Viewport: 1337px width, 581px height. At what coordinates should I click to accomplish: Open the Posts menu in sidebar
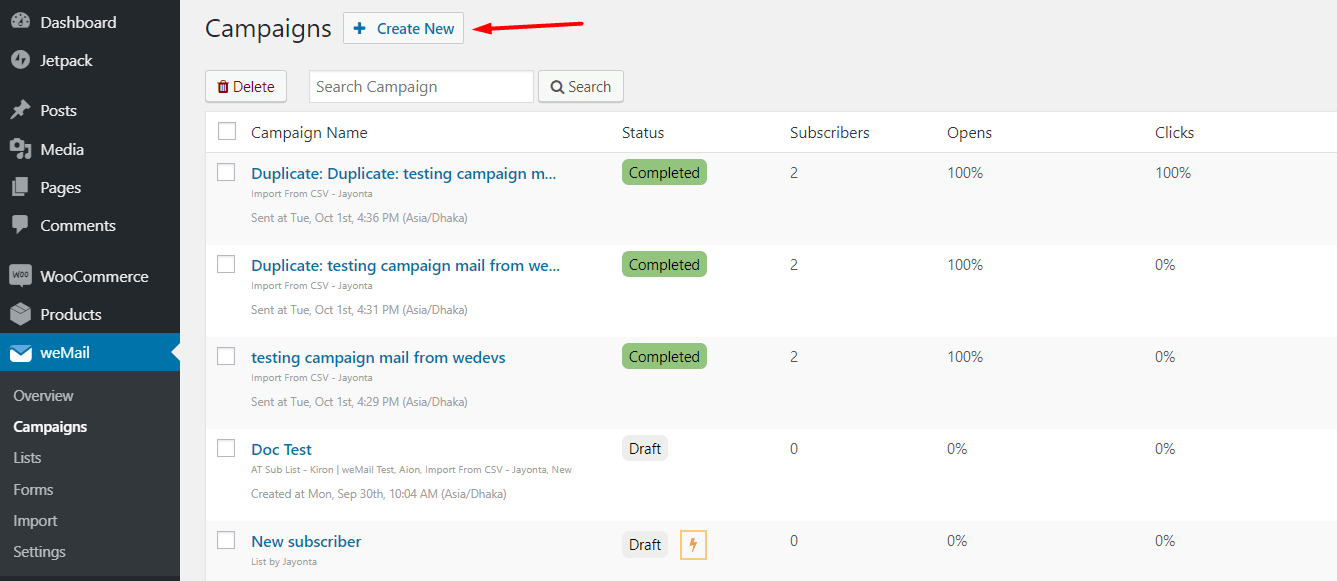(58, 110)
